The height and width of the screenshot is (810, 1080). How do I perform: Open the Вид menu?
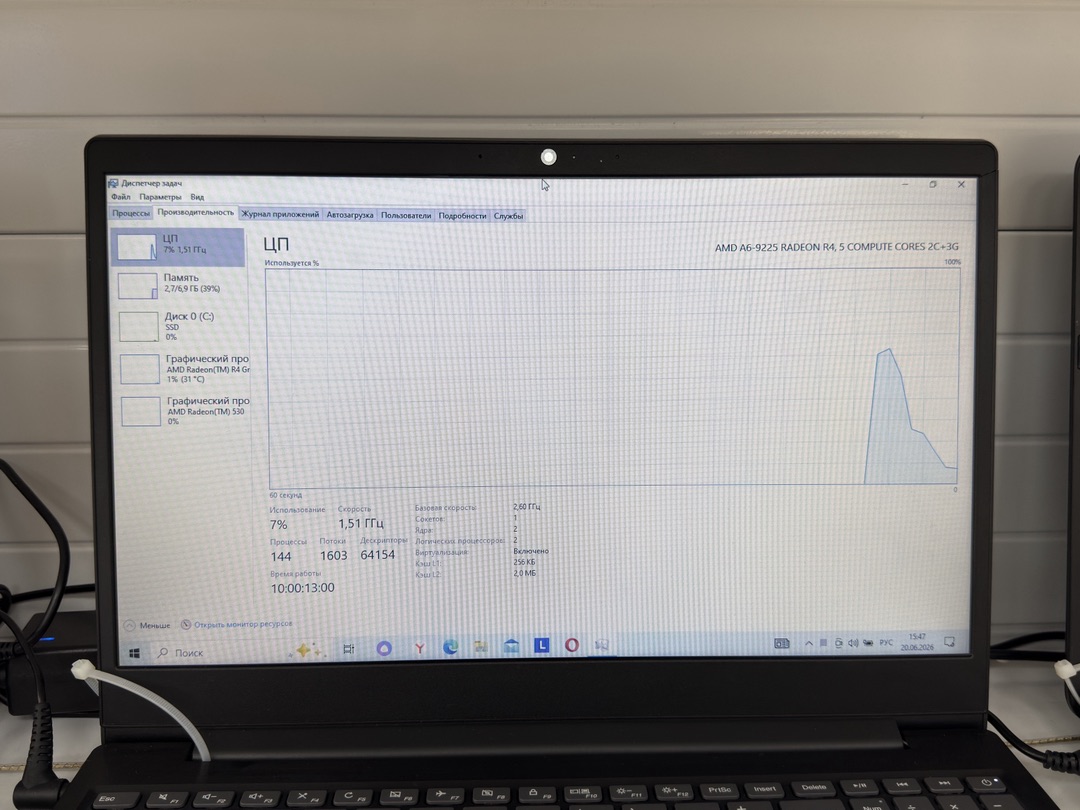tap(197, 197)
